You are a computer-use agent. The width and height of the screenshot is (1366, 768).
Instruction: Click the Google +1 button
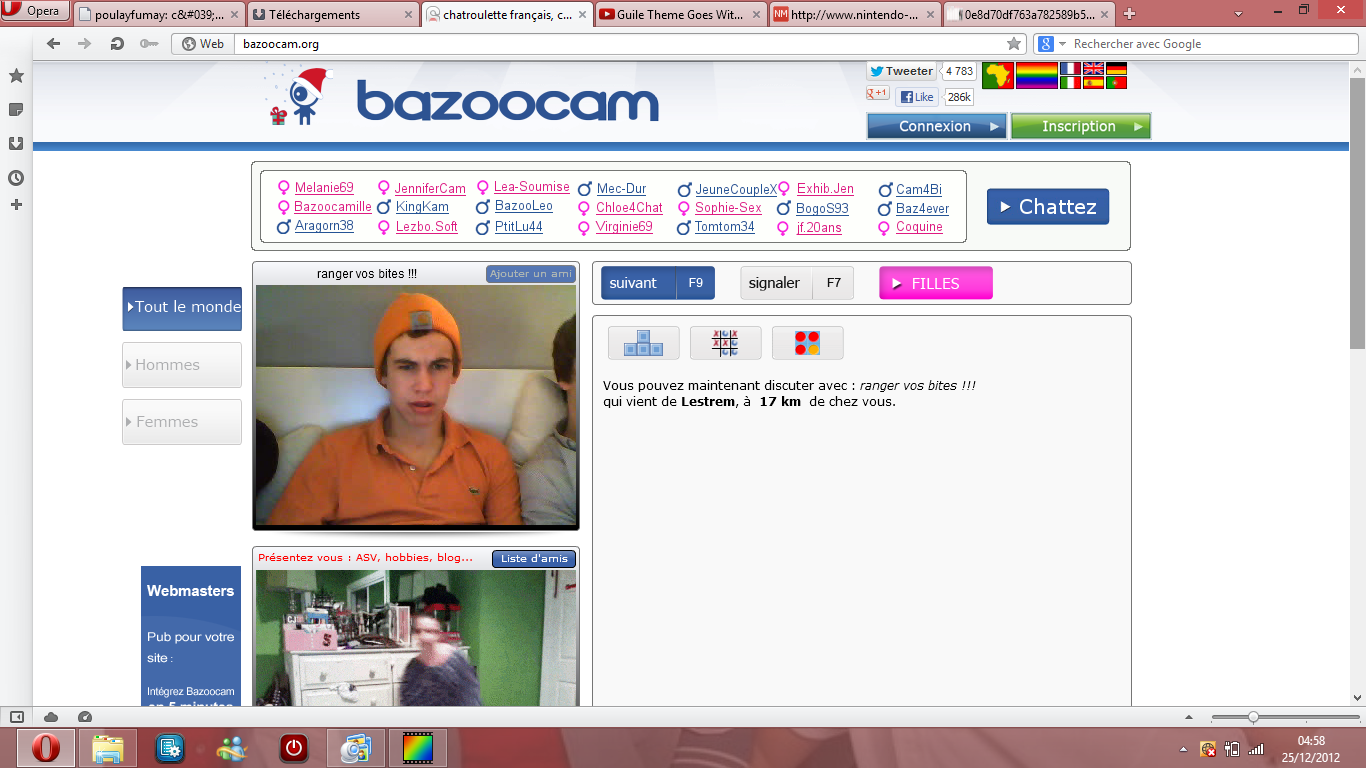[878, 94]
